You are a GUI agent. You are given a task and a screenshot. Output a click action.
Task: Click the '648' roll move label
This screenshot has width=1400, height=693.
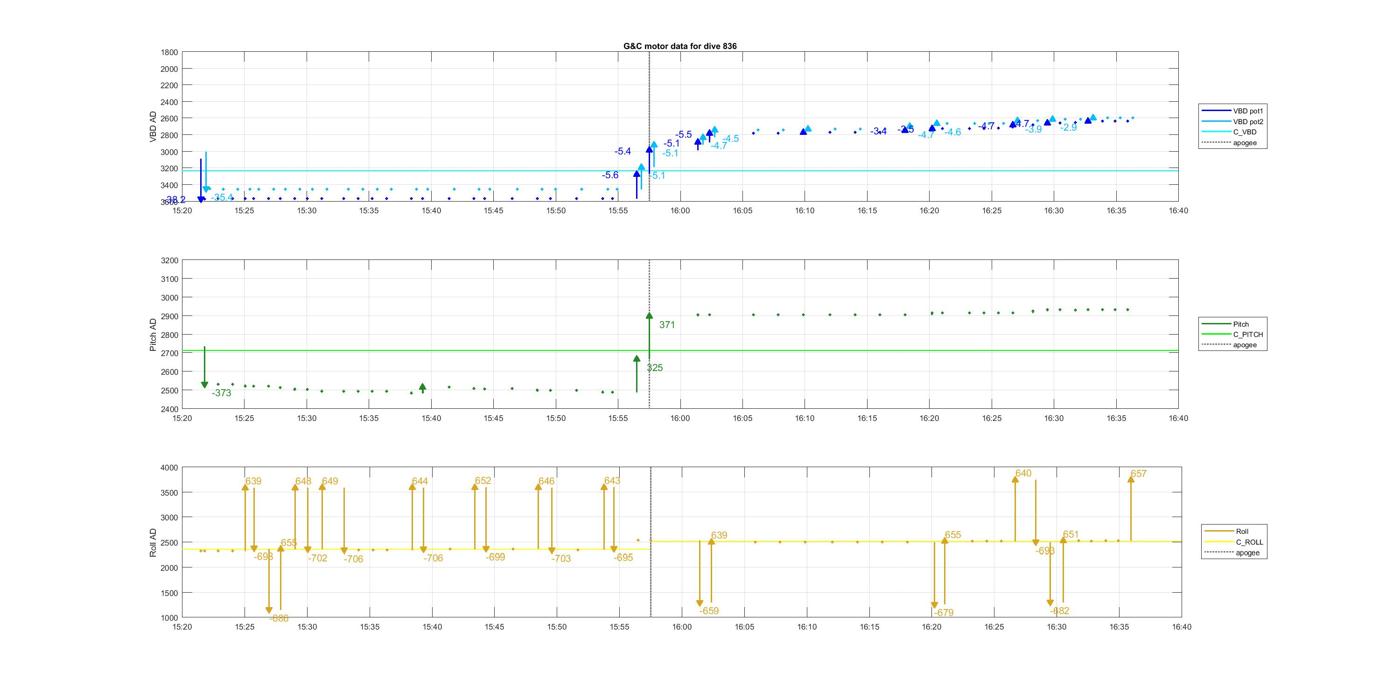303,481
